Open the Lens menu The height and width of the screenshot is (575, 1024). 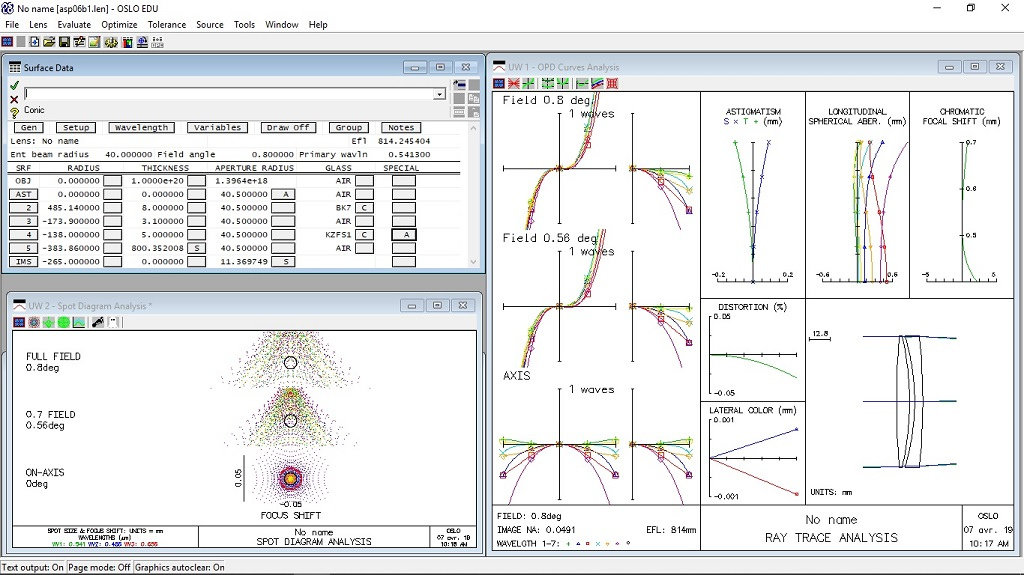click(x=38, y=24)
